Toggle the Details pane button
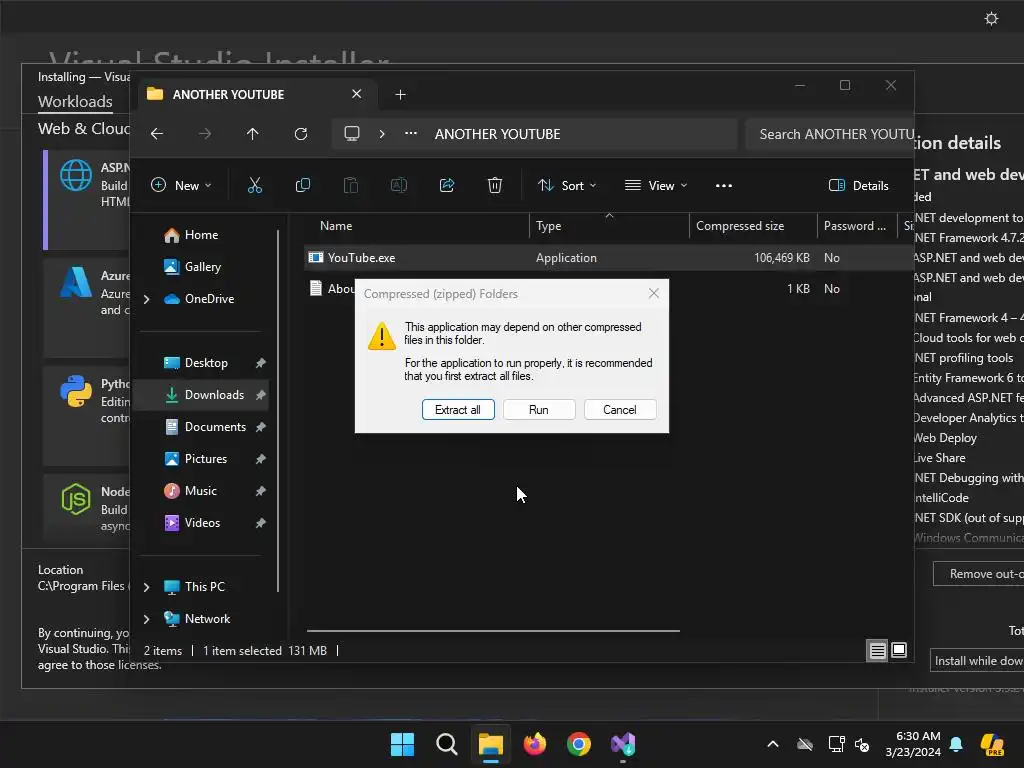 tap(859, 185)
